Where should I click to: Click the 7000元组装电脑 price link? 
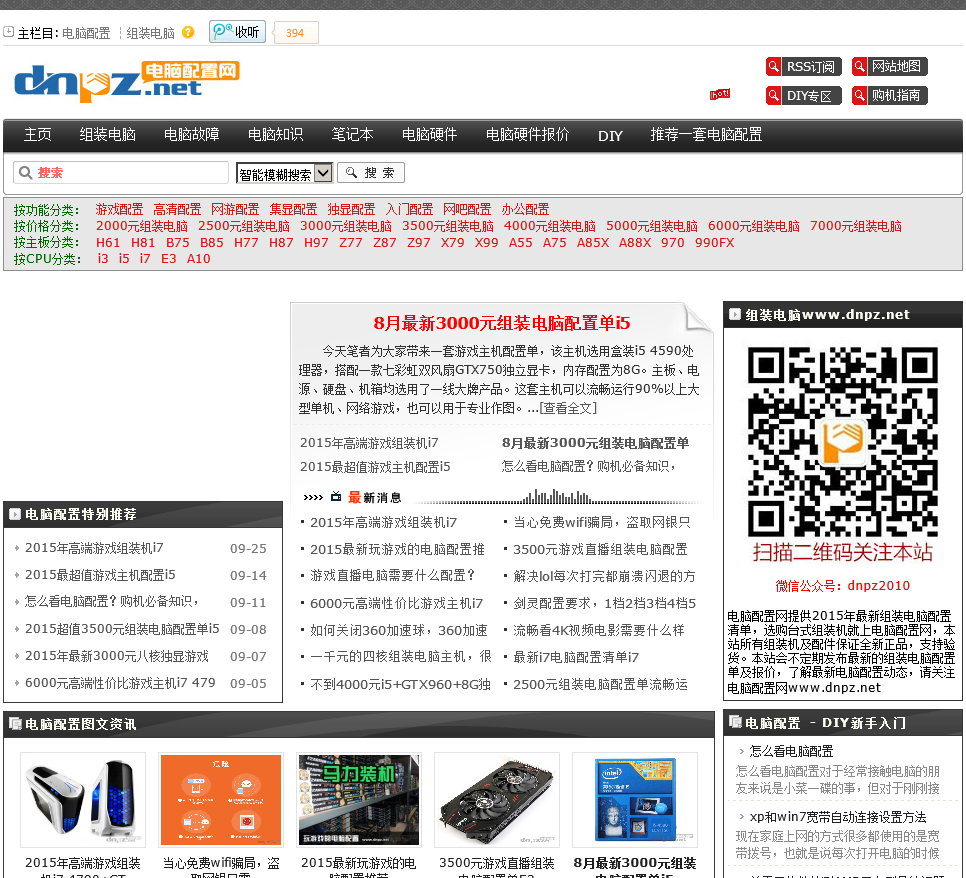[856, 226]
